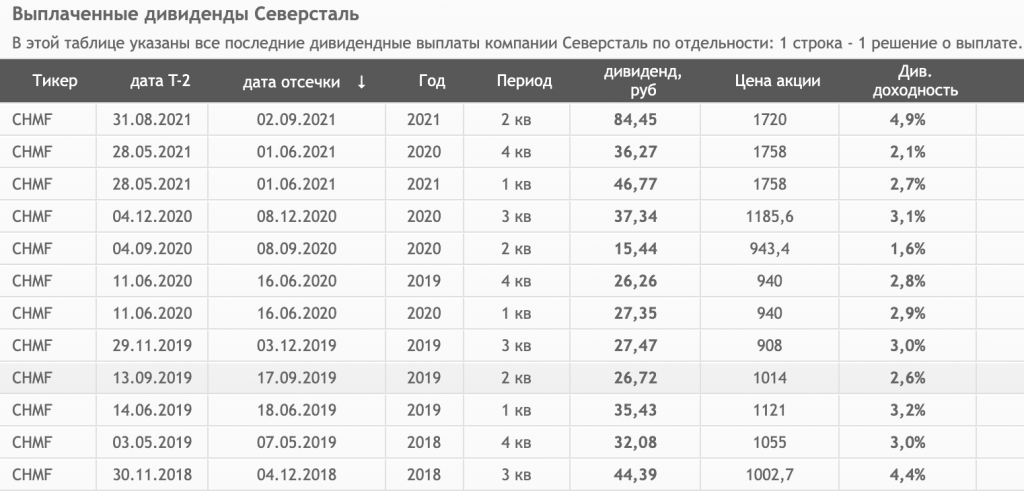Click the Год column header

click(x=432, y=81)
